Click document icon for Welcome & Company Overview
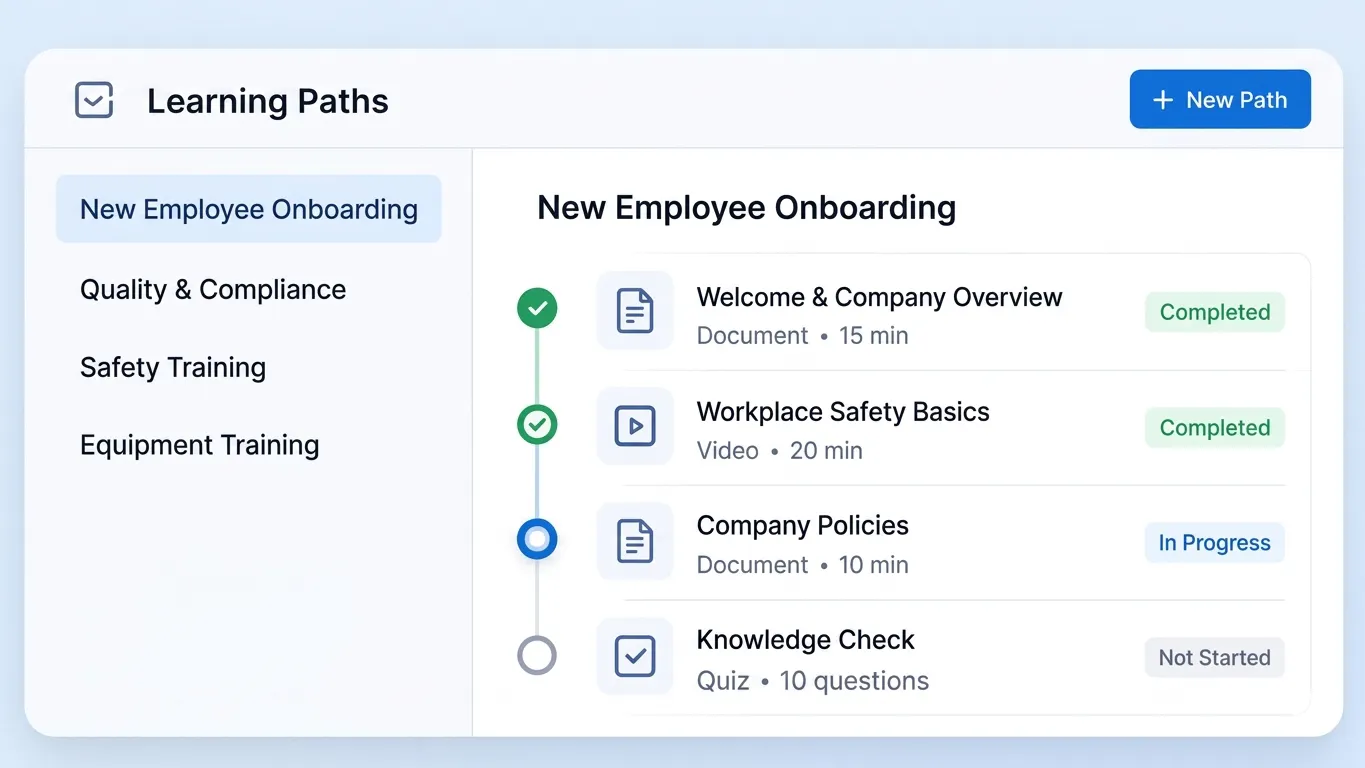The width and height of the screenshot is (1365, 768). [x=635, y=311]
